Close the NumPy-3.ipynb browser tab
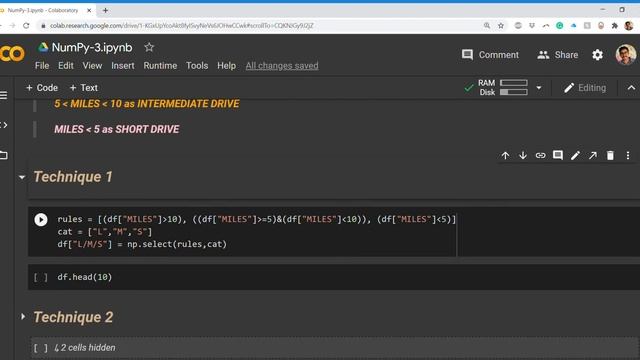This screenshot has width=640, height=360. click(89, 11)
